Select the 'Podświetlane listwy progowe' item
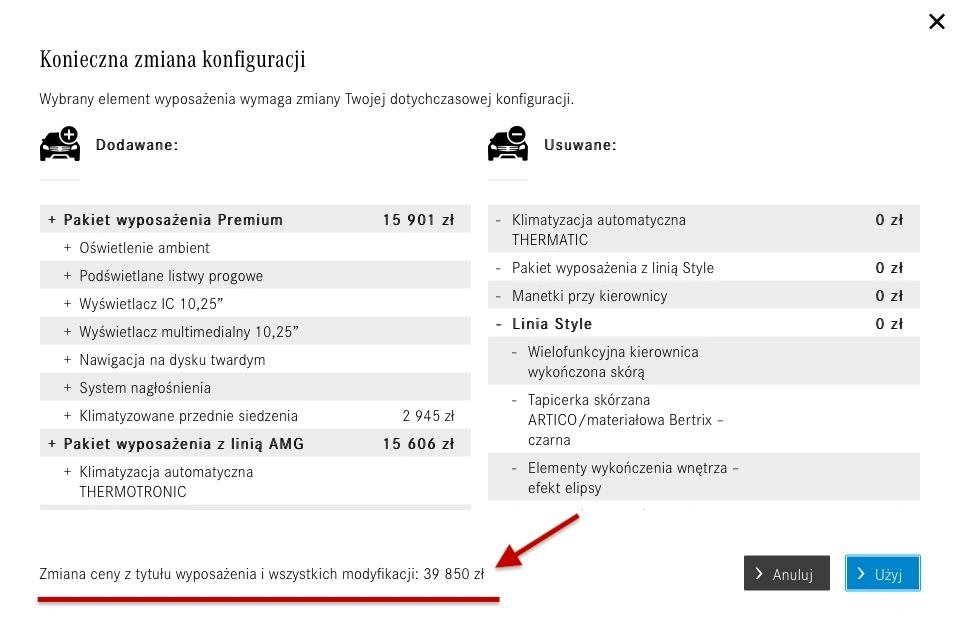Viewport: 959px width, 635px height. (255, 275)
